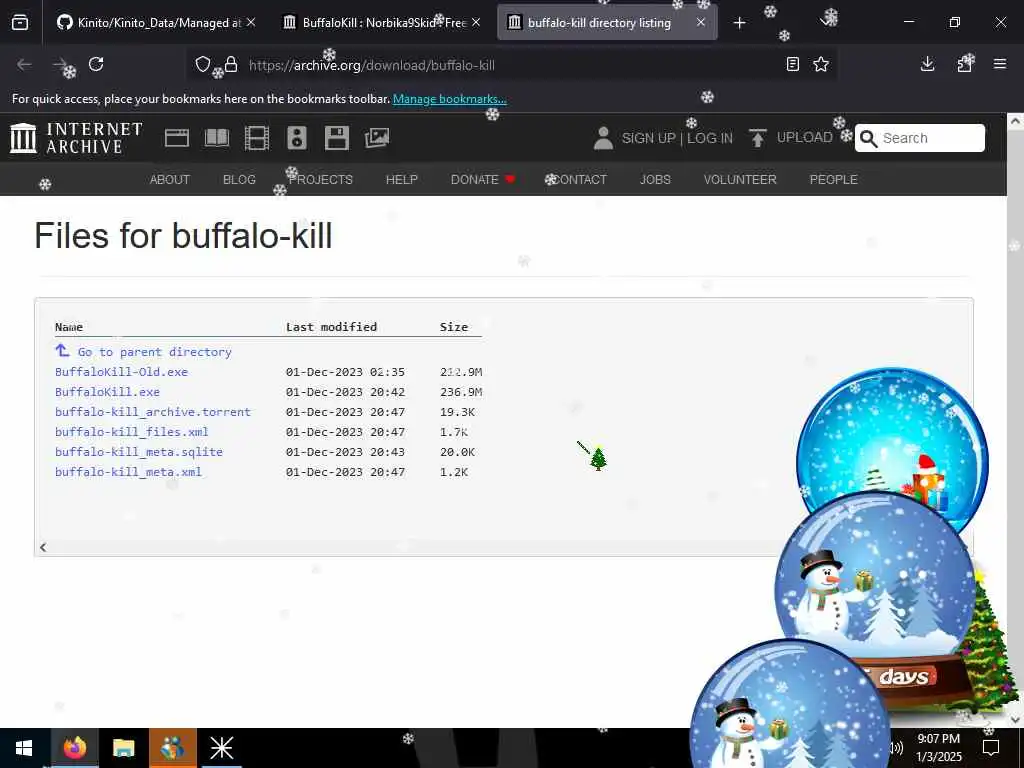
Task: Open the Firefox hamburger menu
Action: click(1000, 64)
